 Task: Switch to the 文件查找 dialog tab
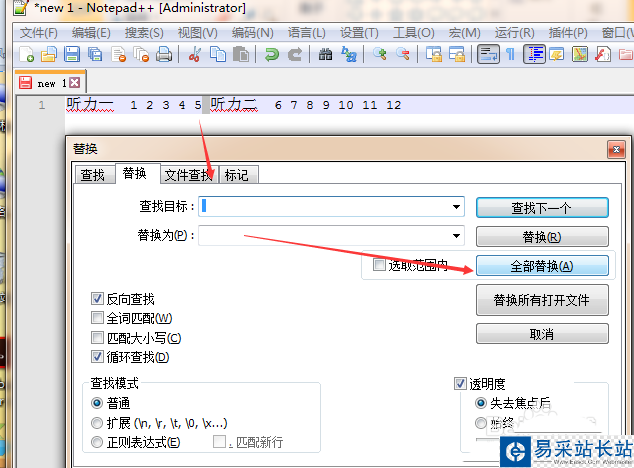[189, 175]
